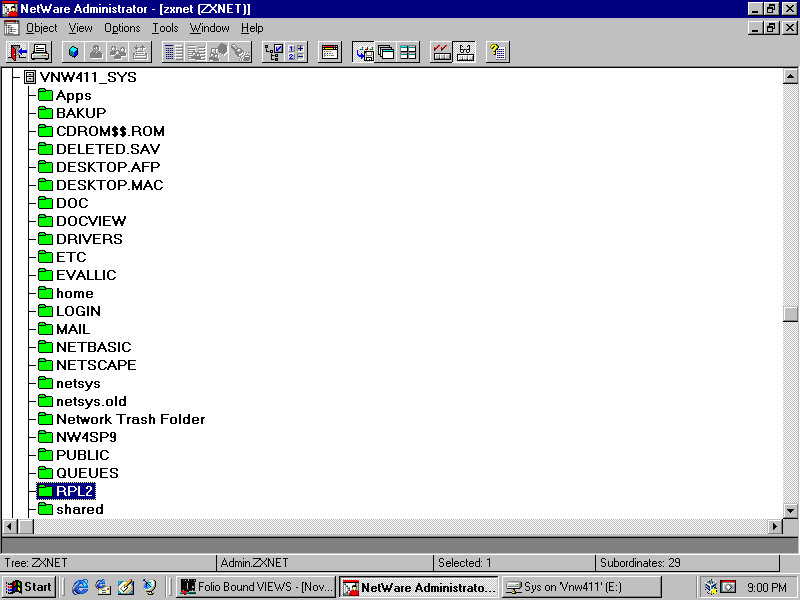Viewport: 800px width, 600px height.
Task: Select the DESKTOP.MAC folder
Action: 101,185
